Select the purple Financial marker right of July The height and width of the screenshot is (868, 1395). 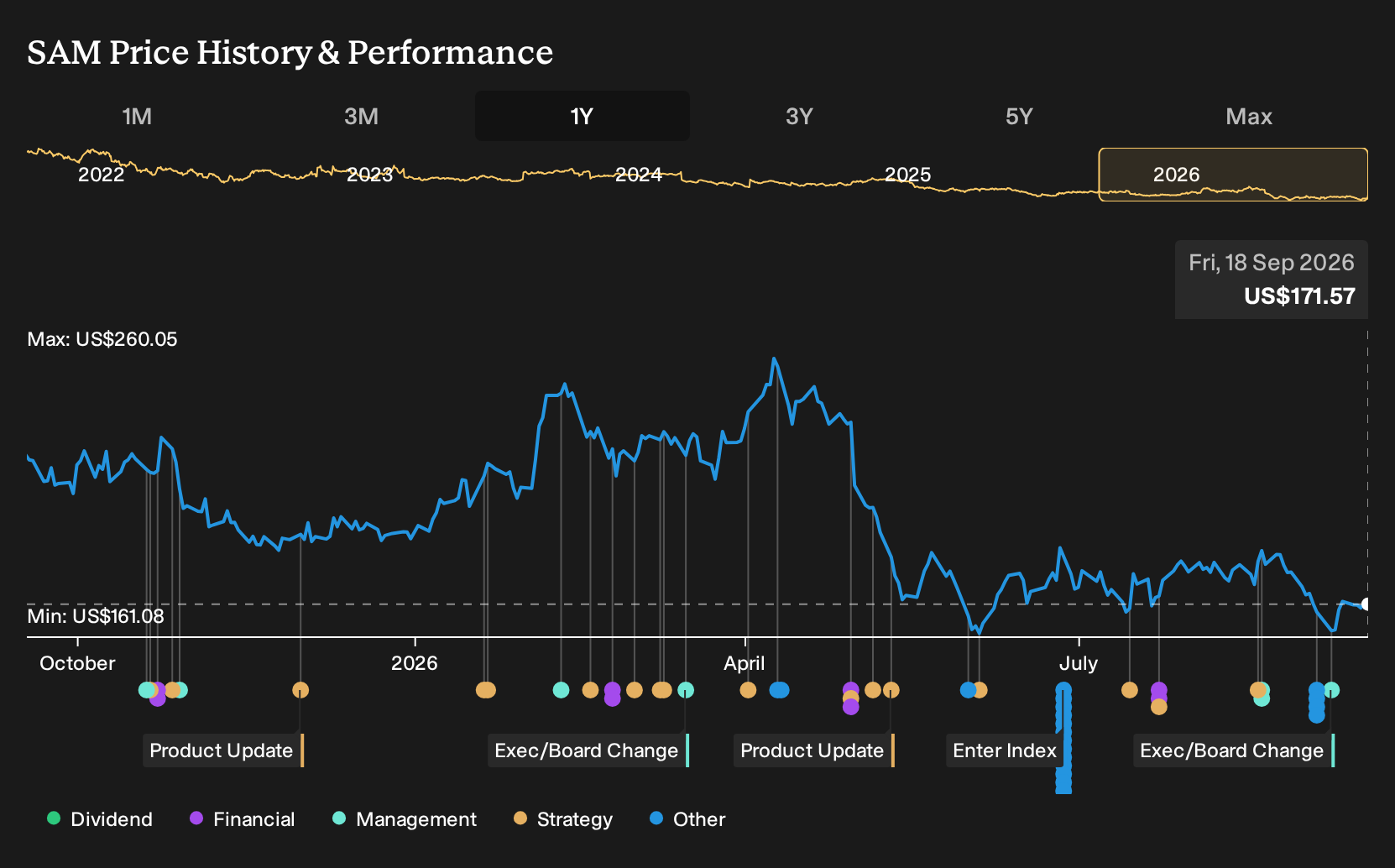(x=1159, y=692)
